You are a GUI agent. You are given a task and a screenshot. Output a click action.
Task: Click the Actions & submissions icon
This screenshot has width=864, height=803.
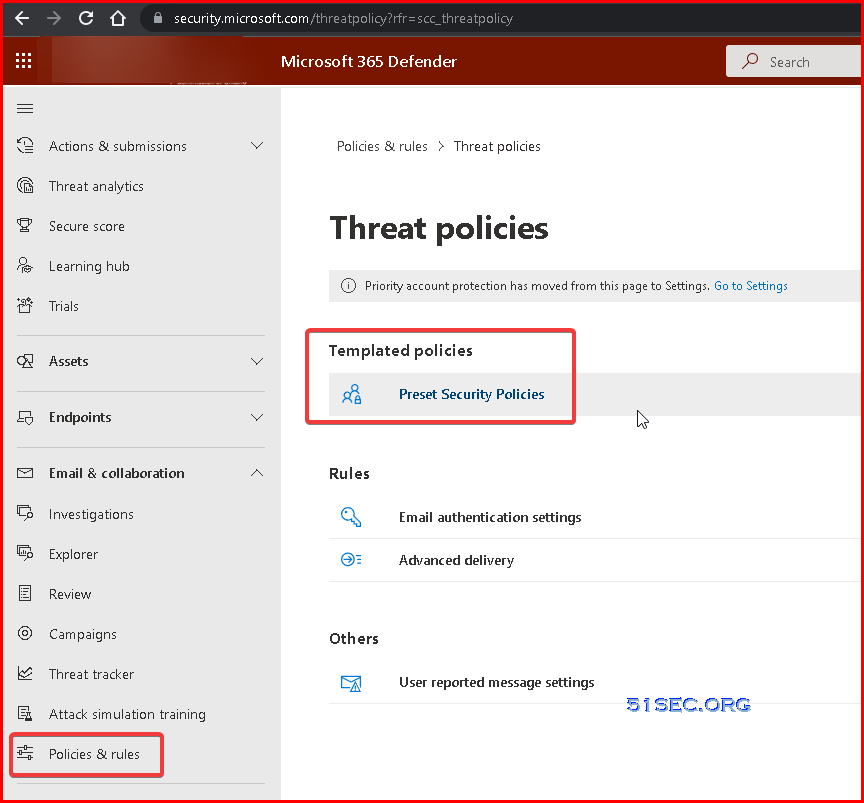[25, 145]
